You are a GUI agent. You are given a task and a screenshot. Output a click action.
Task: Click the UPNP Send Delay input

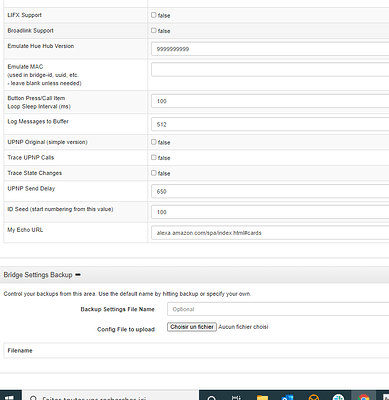click(x=270, y=191)
